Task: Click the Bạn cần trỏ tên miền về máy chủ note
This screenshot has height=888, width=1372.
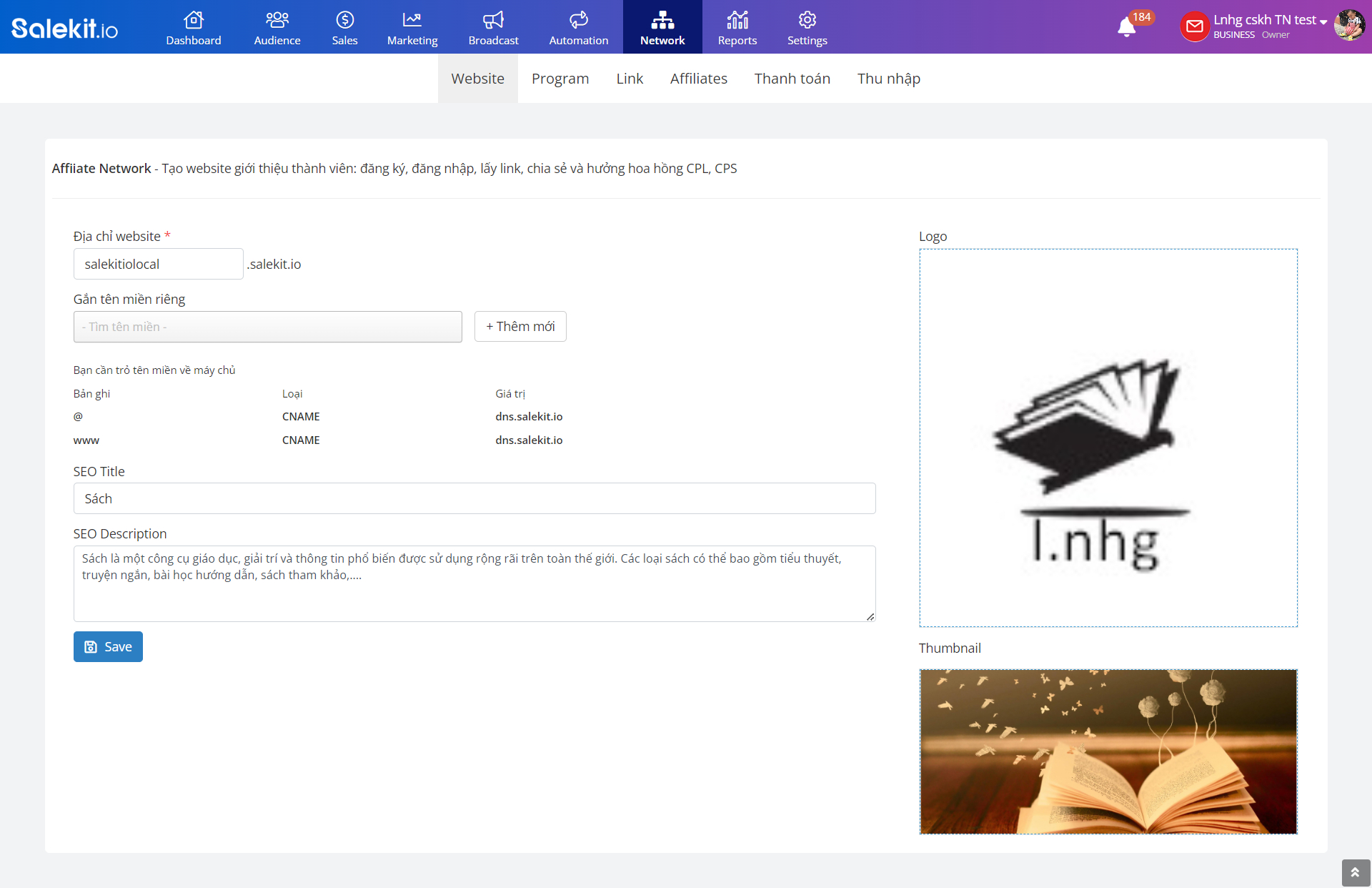Action: pyautogui.click(x=154, y=370)
